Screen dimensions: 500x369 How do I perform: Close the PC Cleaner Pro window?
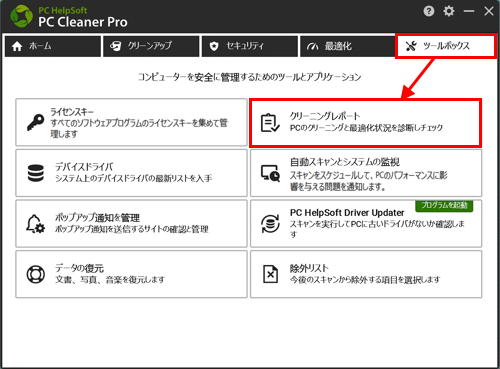pos(489,11)
